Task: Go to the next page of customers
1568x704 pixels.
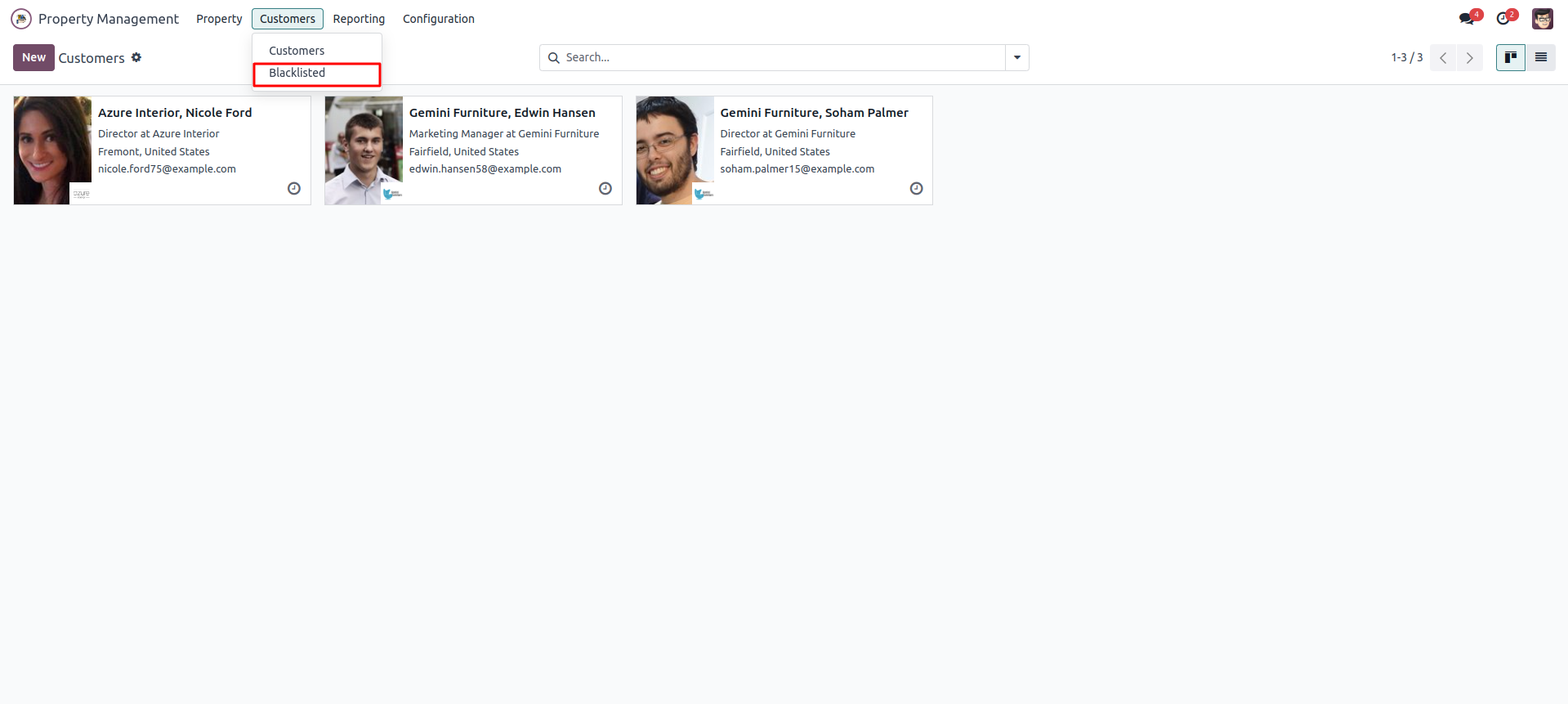Action: pyautogui.click(x=1469, y=57)
